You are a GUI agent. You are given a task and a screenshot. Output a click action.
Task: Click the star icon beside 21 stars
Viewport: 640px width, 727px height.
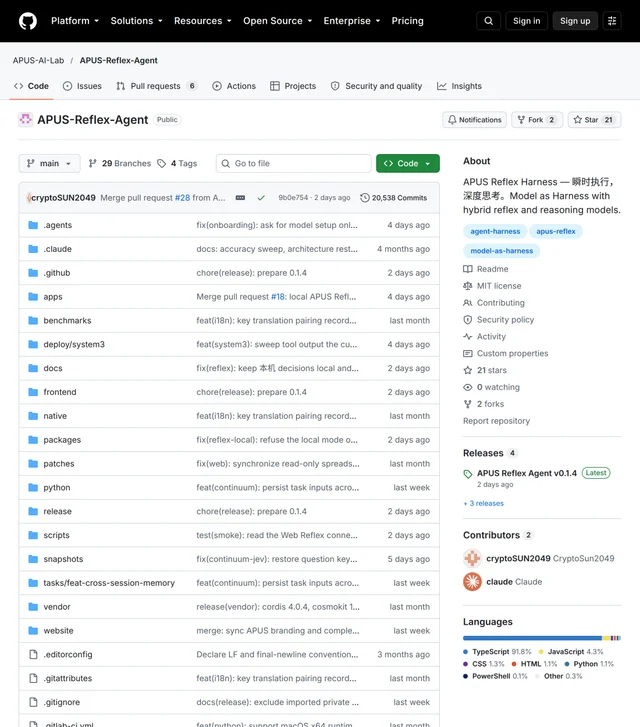click(467, 370)
